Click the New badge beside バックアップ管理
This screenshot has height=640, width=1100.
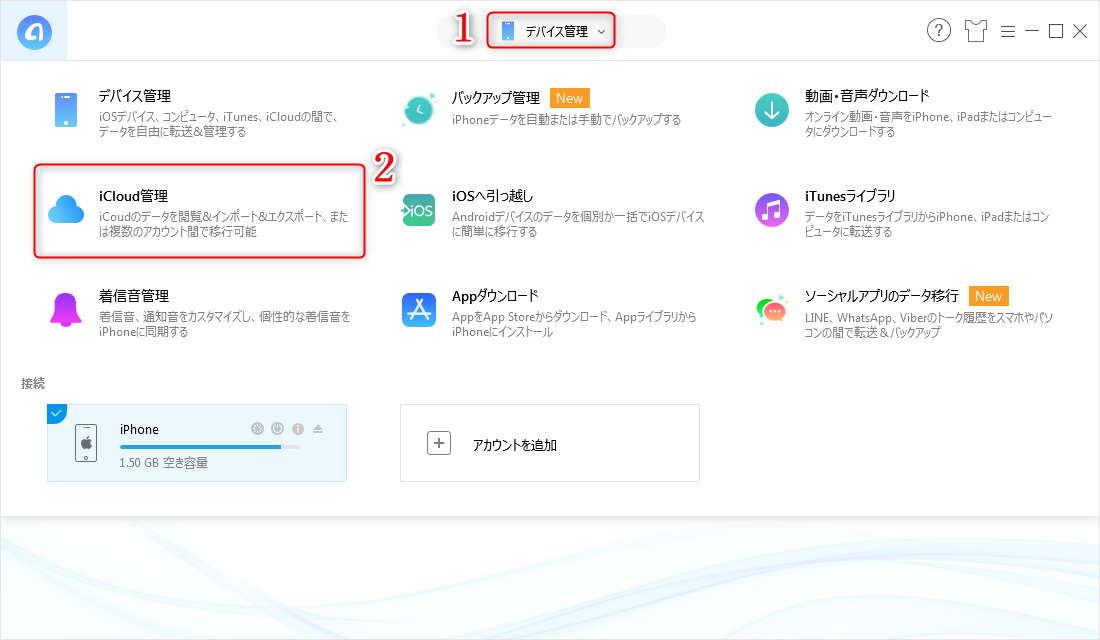pyautogui.click(x=569, y=98)
